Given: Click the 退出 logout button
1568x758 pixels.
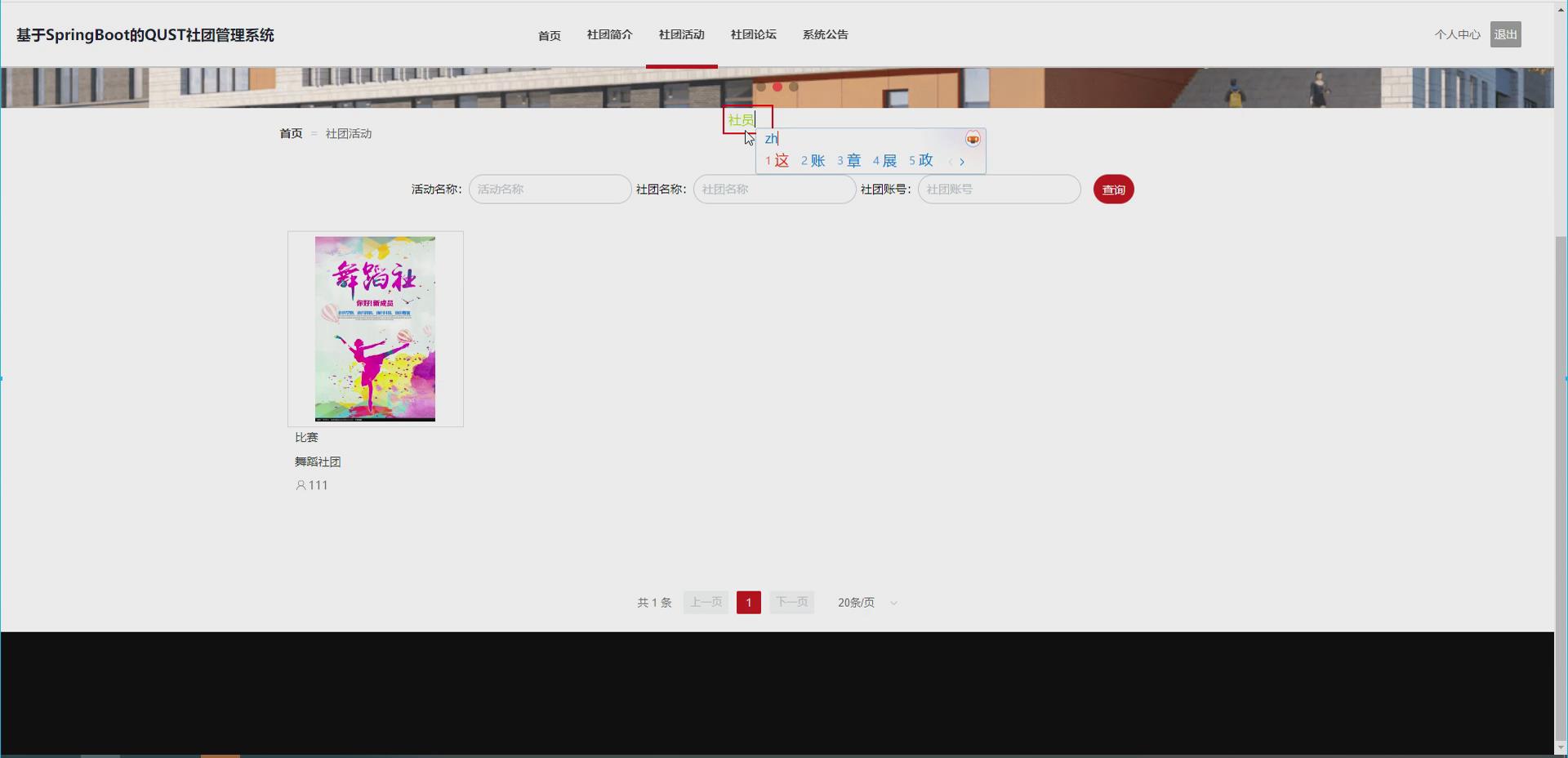Looking at the screenshot, I should pos(1505,34).
